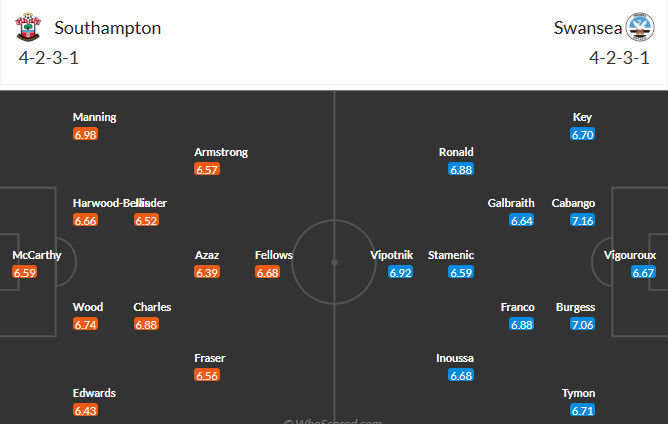Open Cabango's 7.16 rating badge

coord(582,220)
